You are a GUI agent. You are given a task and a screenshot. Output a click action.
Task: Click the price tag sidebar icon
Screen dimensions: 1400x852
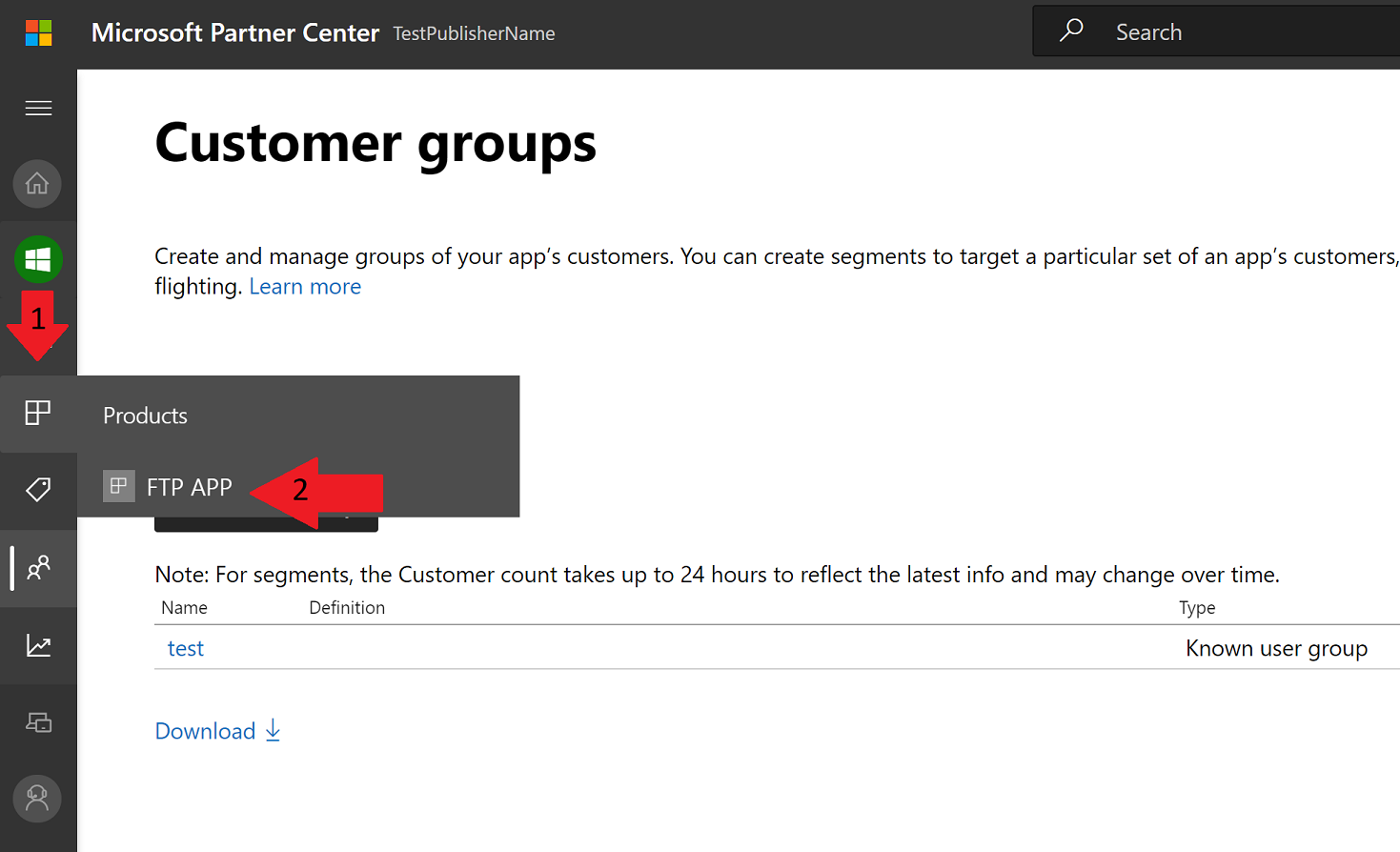click(x=38, y=490)
